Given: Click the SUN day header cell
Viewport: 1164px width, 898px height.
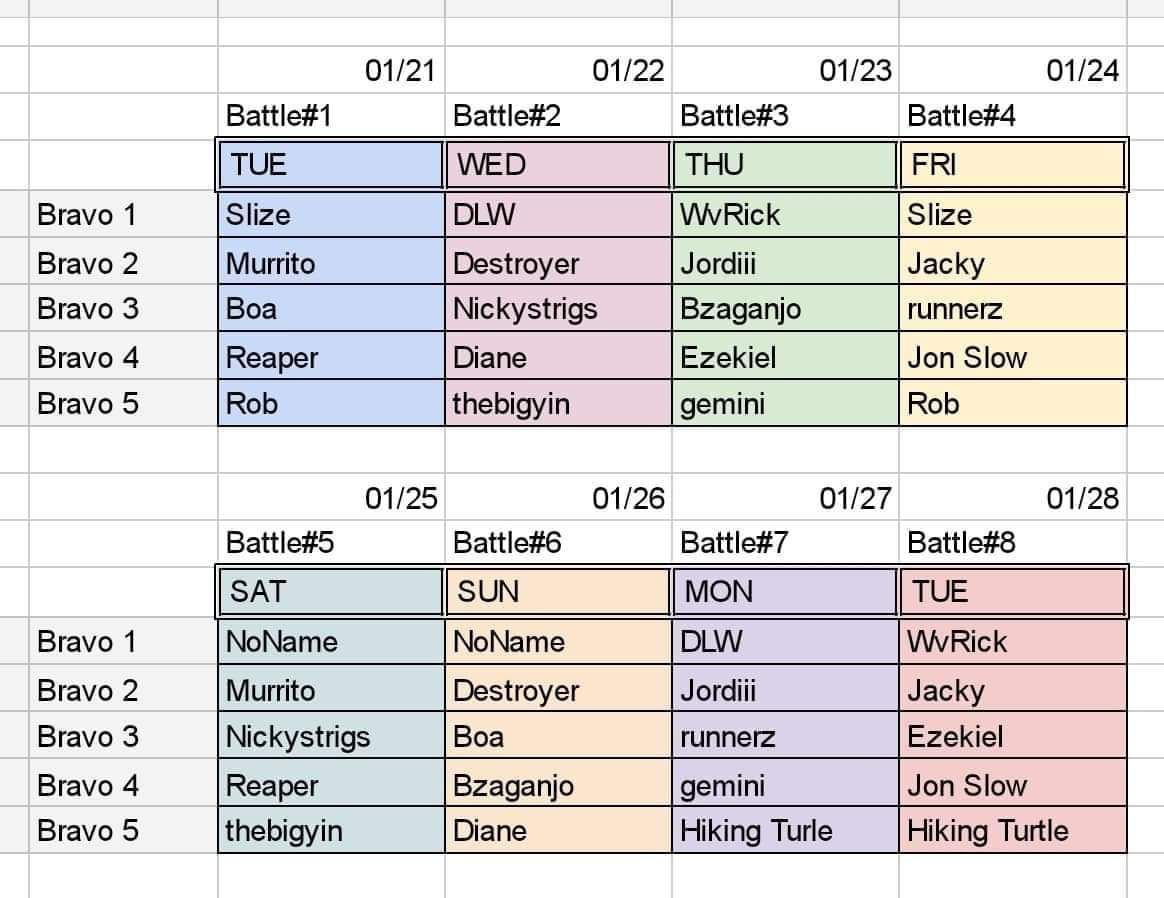Looking at the screenshot, I should pos(558,591).
